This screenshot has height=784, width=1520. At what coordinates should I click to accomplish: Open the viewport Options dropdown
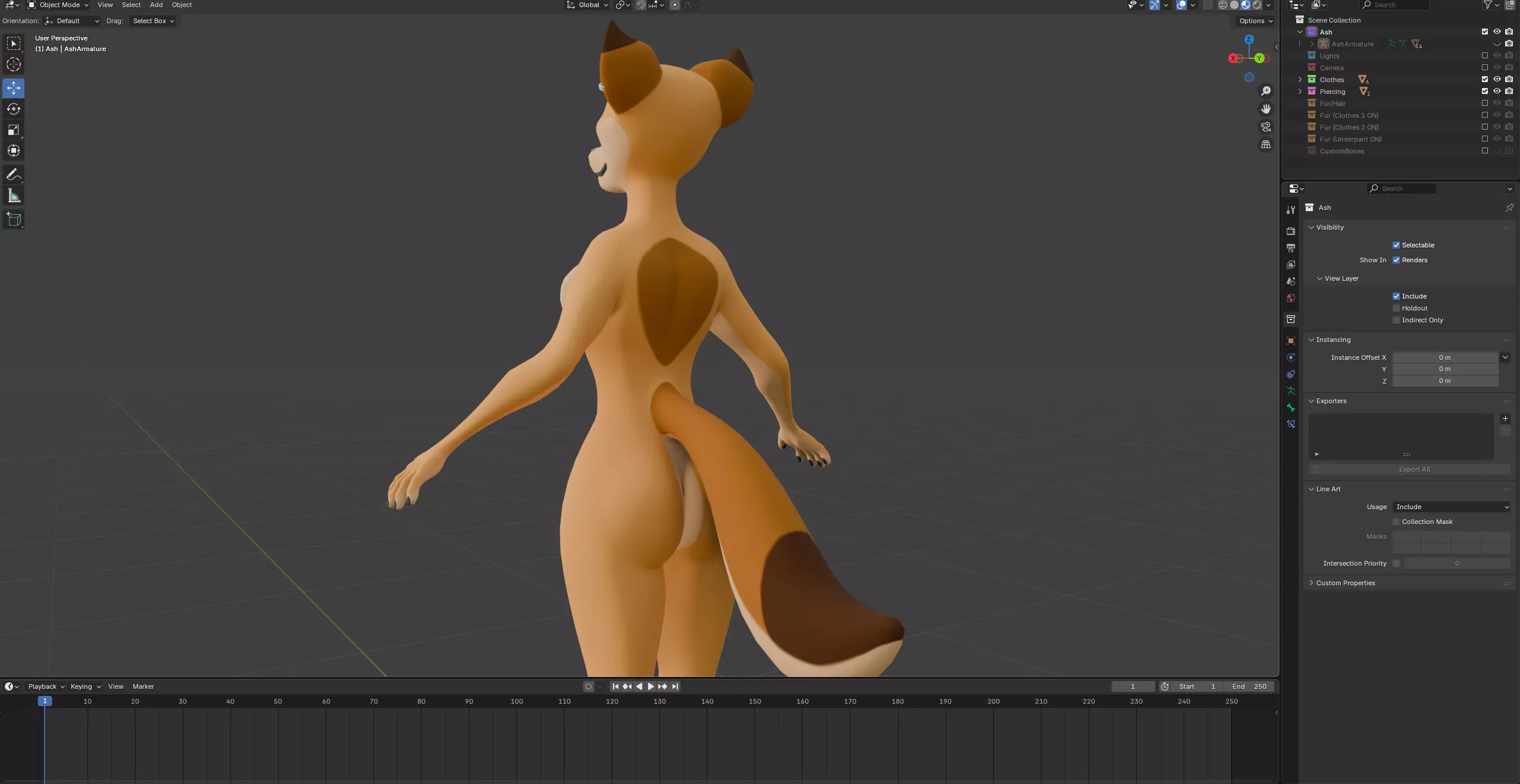1255,21
